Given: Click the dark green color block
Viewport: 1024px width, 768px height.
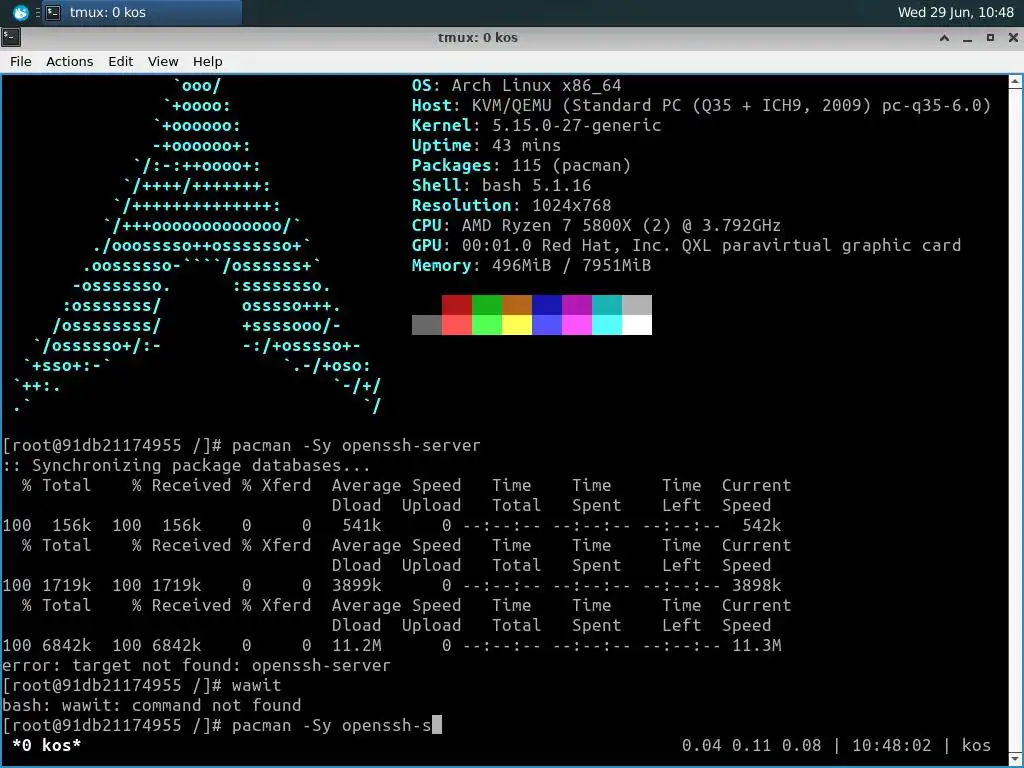Looking at the screenshot, I should 487,305.
